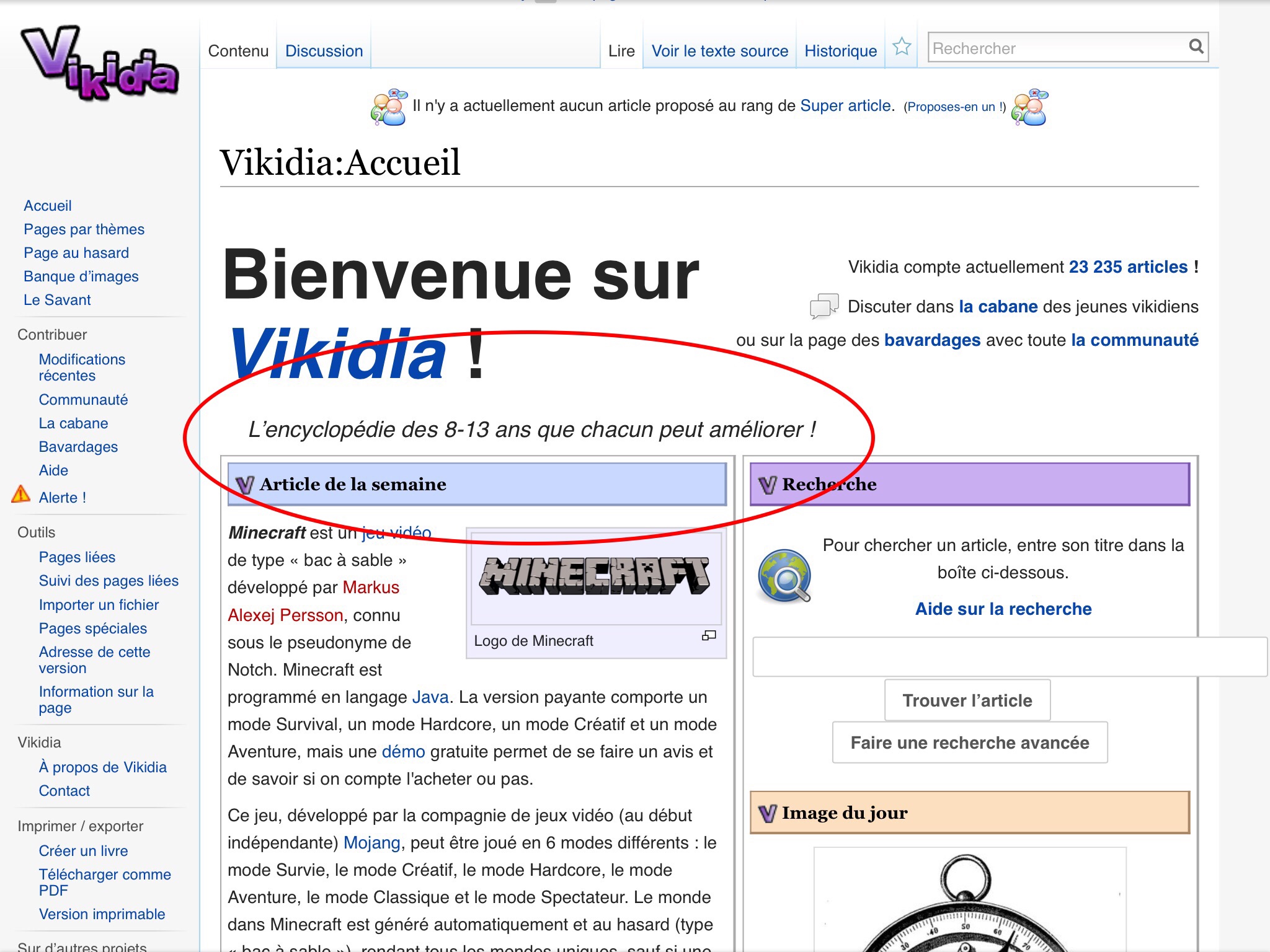Click the user group icon right of banner
The image size is (1270, 952).
[x=1029, y=107]
